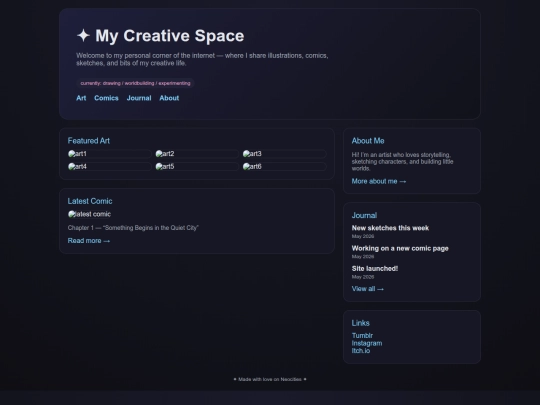
Task: Open the Site launched! journal entry
Action: coord(375,269)
